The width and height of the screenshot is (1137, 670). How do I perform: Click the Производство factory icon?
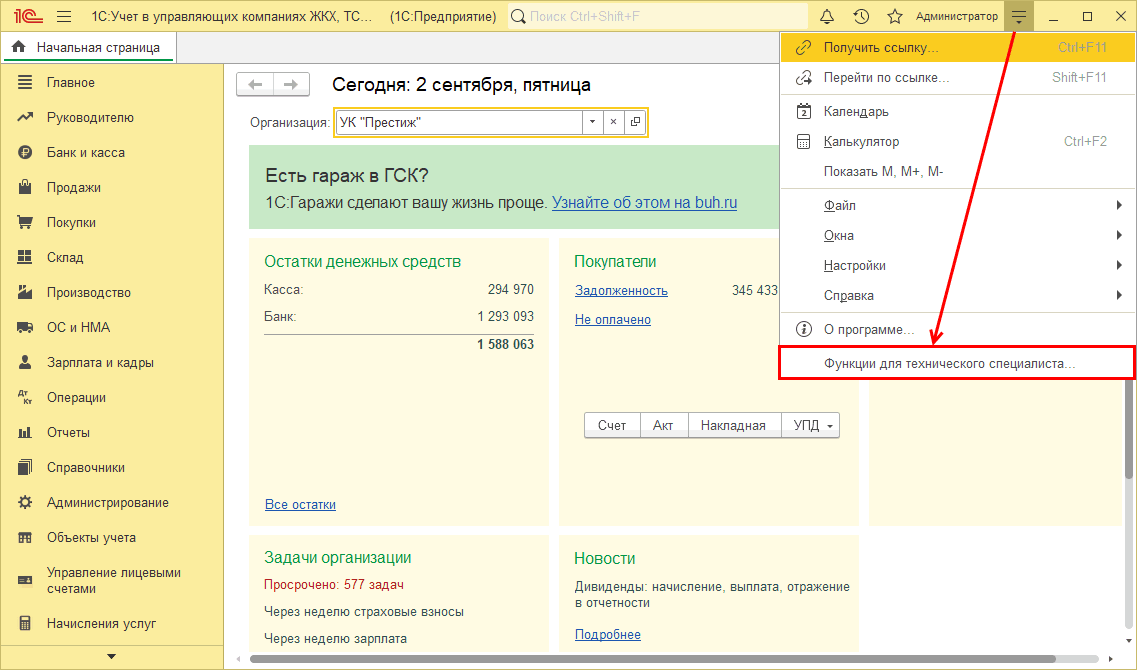point(25,292)
